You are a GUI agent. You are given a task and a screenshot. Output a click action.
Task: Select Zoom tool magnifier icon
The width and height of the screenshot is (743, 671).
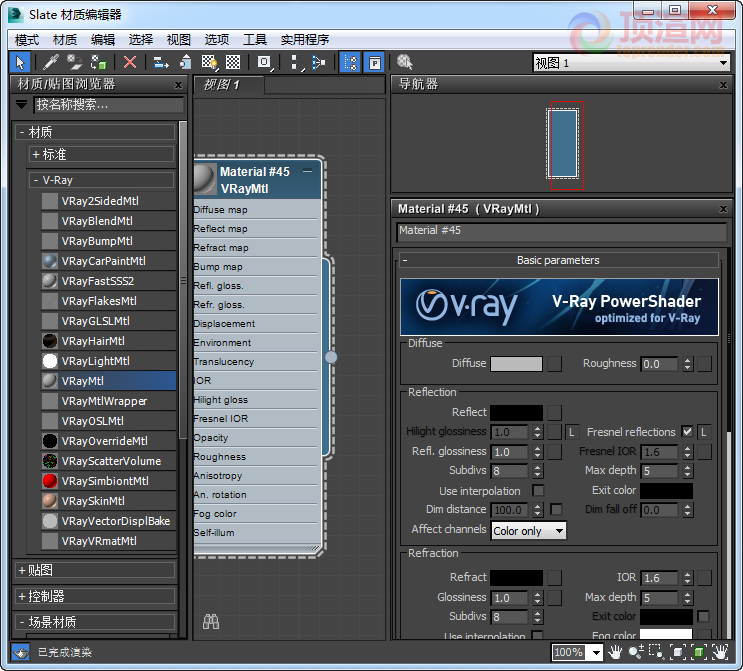click(636, 653)
